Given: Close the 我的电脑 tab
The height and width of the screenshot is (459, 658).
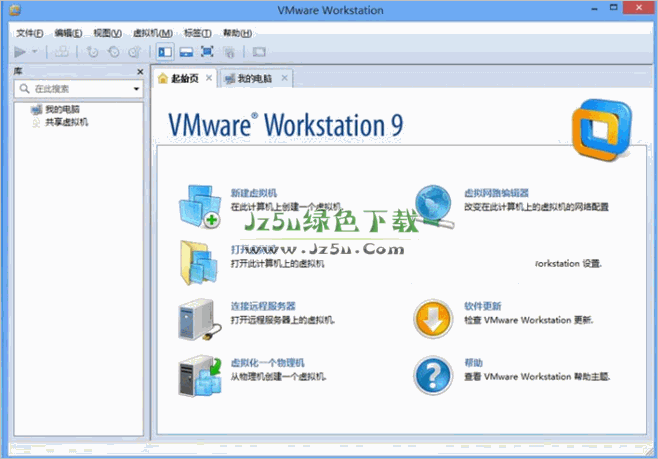Looking at the screenshot, I should click(x=285, y=78).
